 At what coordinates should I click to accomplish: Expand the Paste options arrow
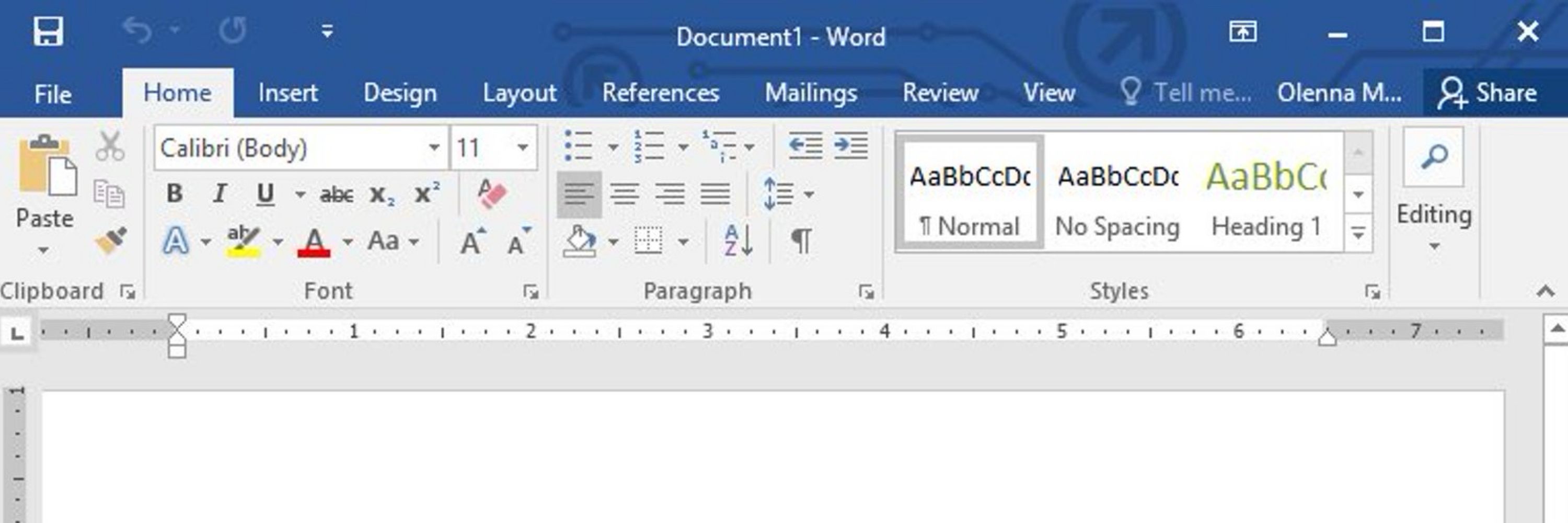click(43, 249)
